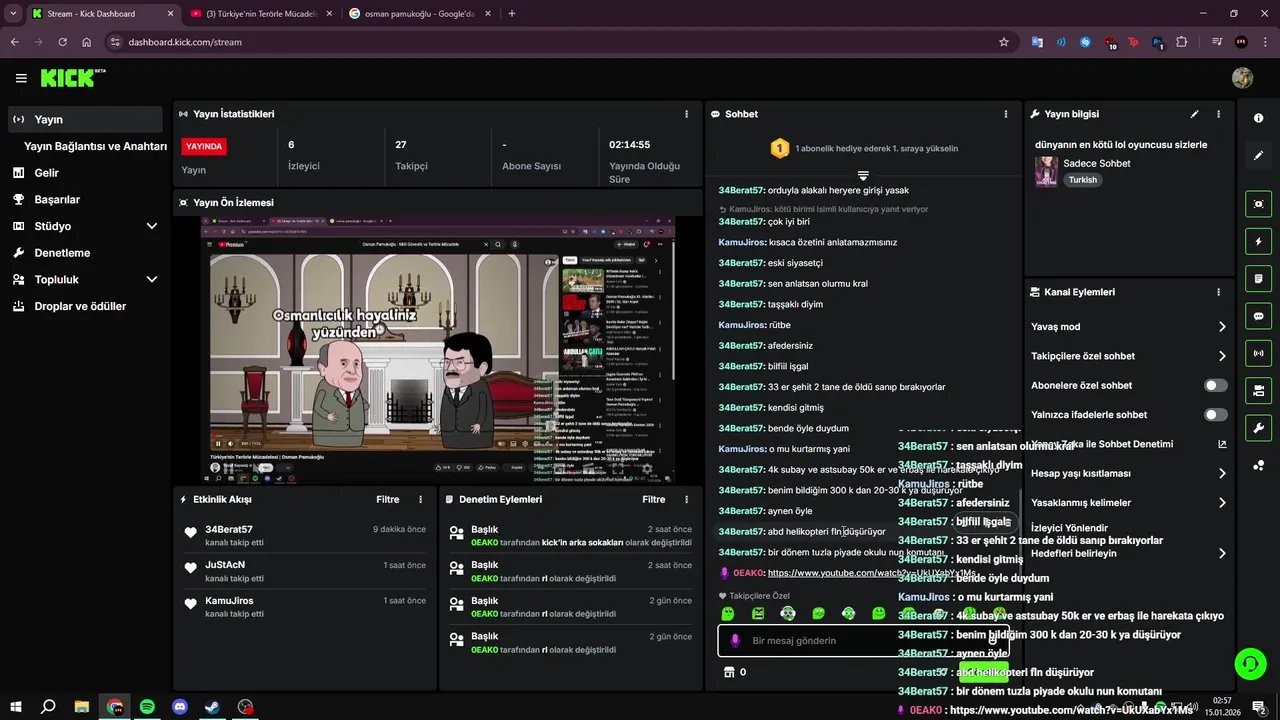Open the Windows Start menu
The width and height of the screenshot is (1280, 720).
click(x=15, y=707)
